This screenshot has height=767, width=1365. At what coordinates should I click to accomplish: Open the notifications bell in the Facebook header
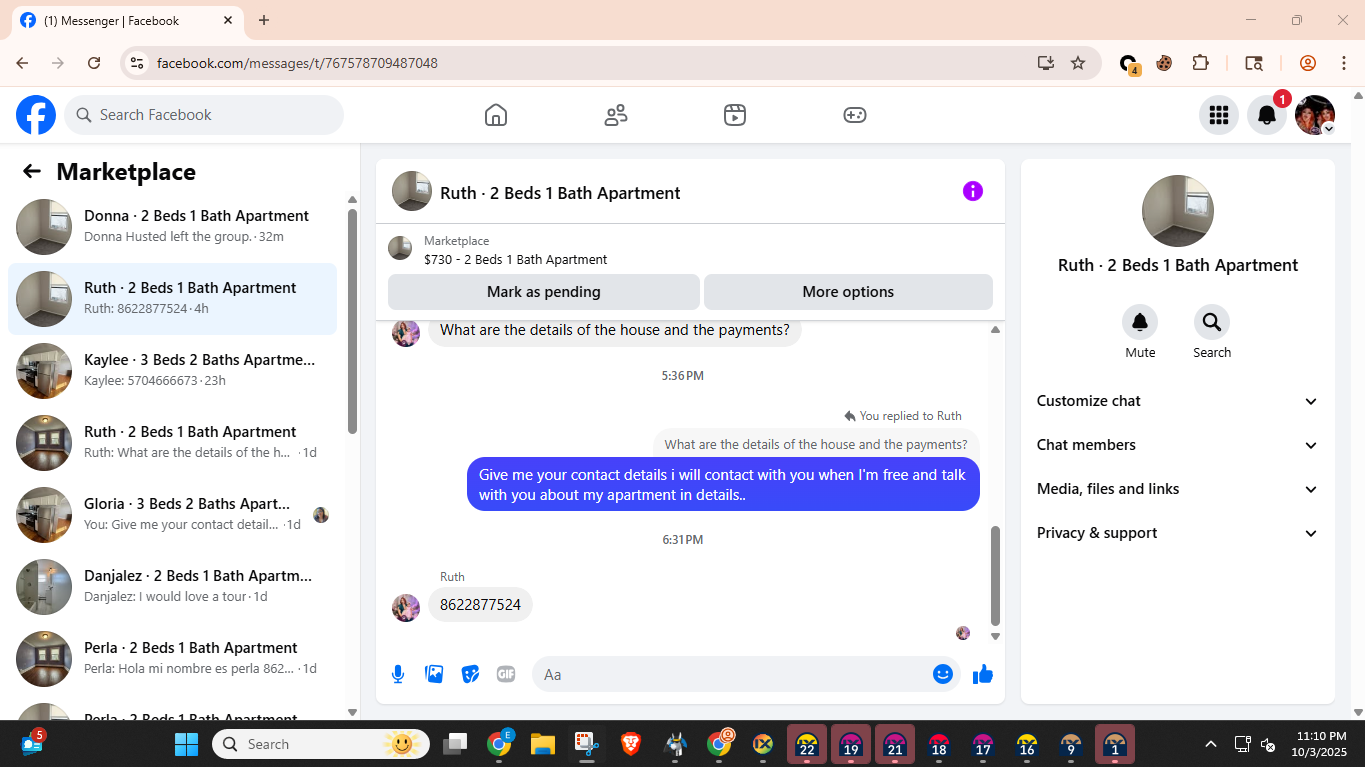(x=1266, y=115)
